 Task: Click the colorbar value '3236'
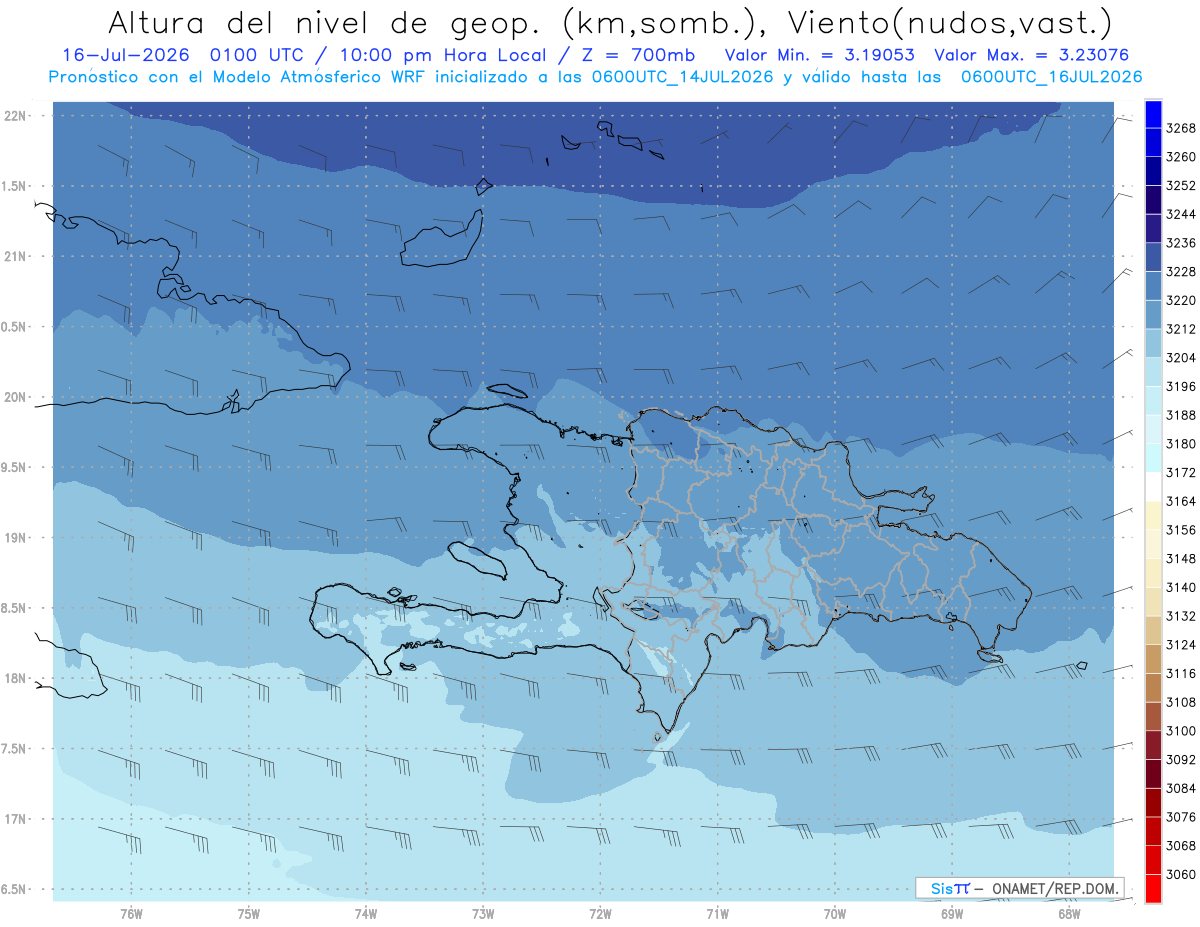1181,243
